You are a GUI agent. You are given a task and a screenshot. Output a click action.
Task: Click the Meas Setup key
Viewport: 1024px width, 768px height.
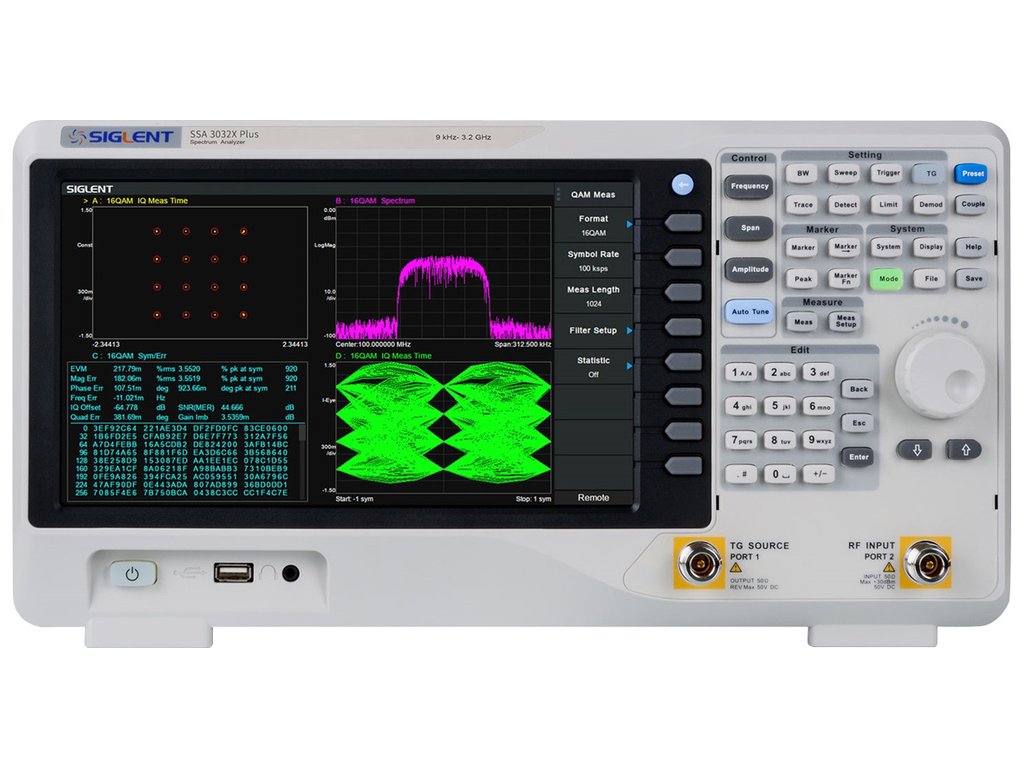coord(845,321)
